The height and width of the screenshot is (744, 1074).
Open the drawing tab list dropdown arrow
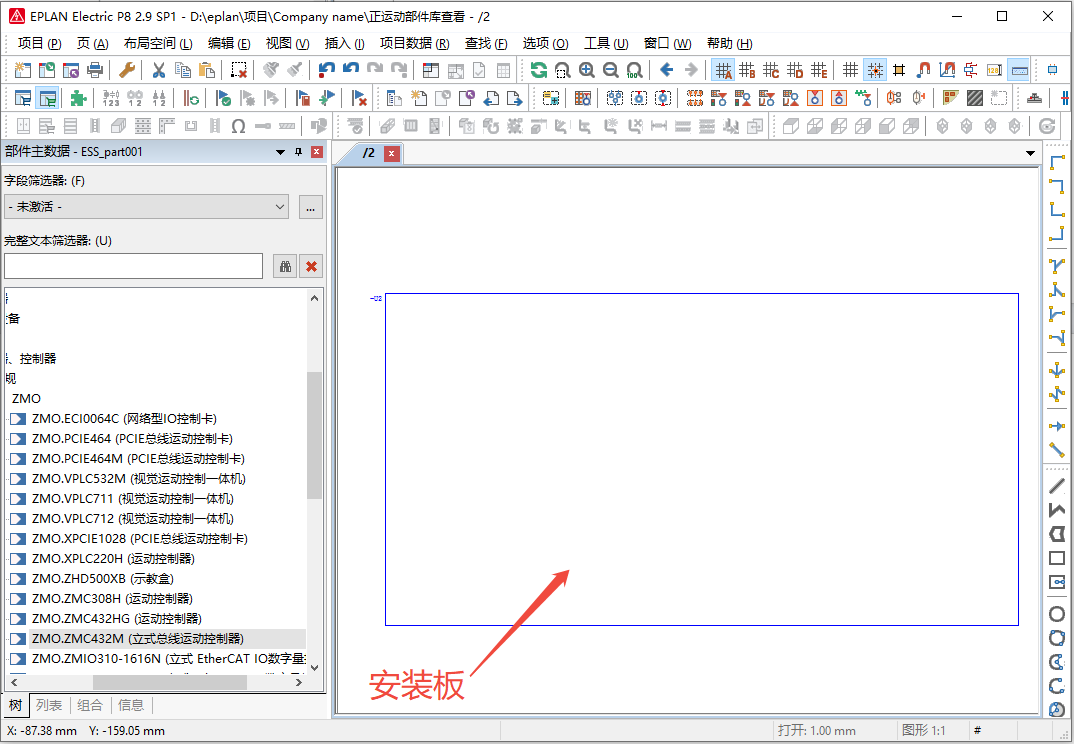pyautogui.click(x=1031, y=152)
